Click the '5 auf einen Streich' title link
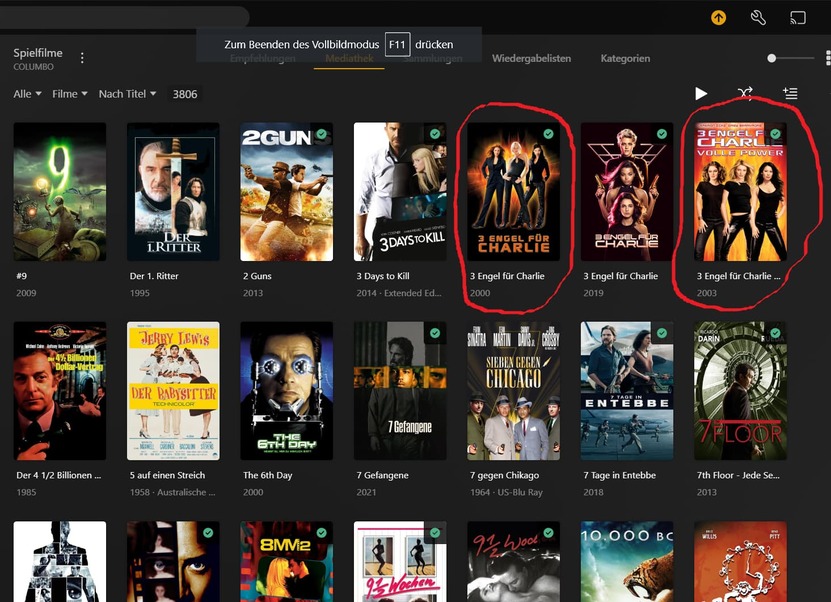 click(x=167, y=475)
